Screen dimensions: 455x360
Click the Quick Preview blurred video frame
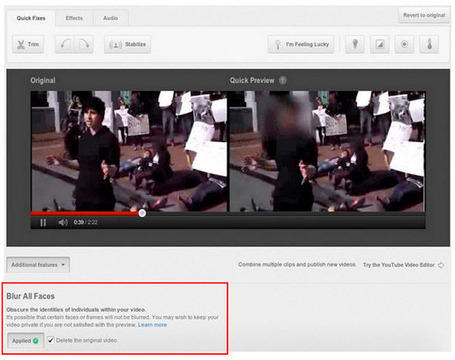(x=327, y=151)
